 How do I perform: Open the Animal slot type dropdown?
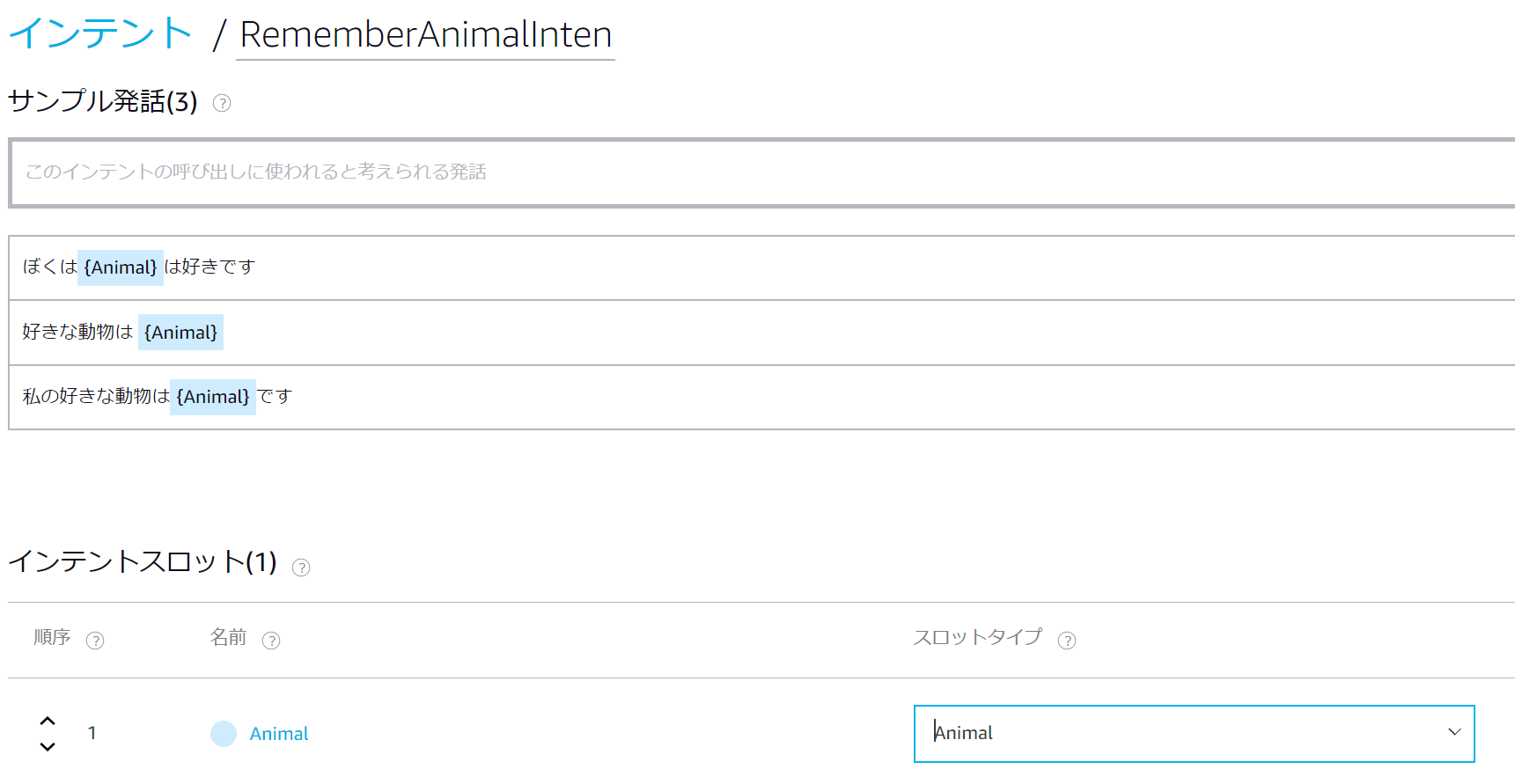(1180, 734)
